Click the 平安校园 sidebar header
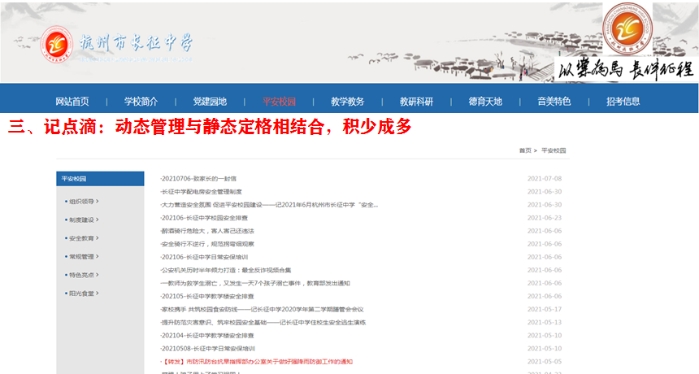Viewport: 699px width, 374px height. 100,179
